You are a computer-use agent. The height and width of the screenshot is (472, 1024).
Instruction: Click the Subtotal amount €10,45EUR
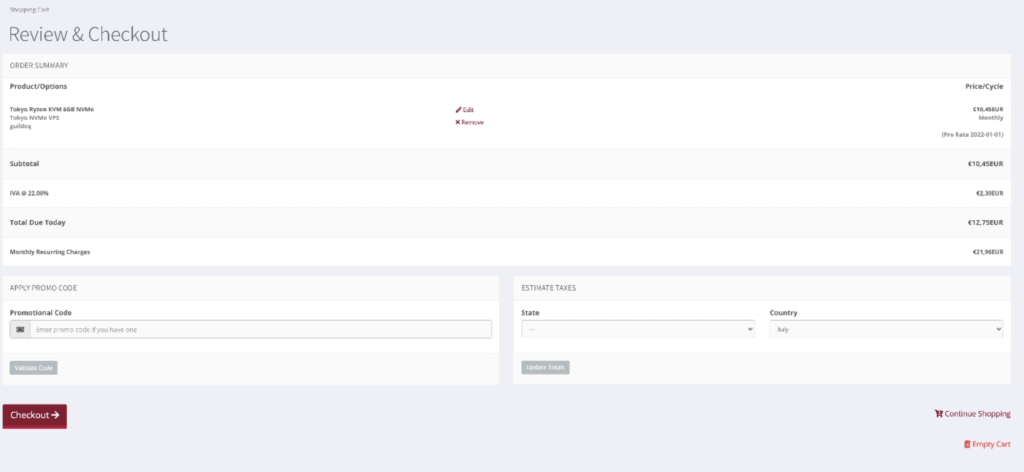click(985, 164)
